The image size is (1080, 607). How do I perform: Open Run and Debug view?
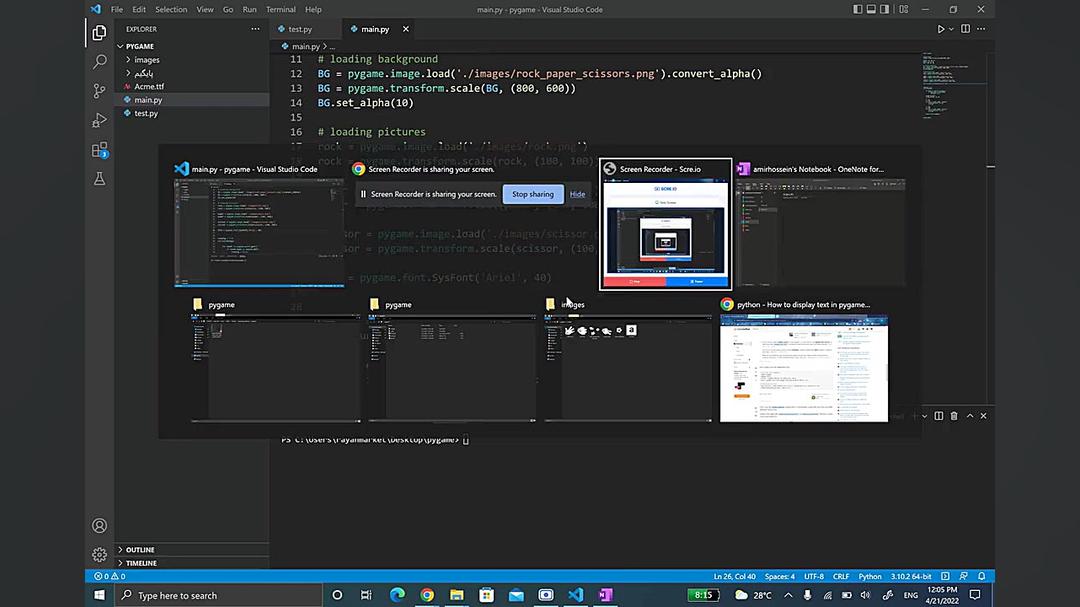click(x=99, y=120)
